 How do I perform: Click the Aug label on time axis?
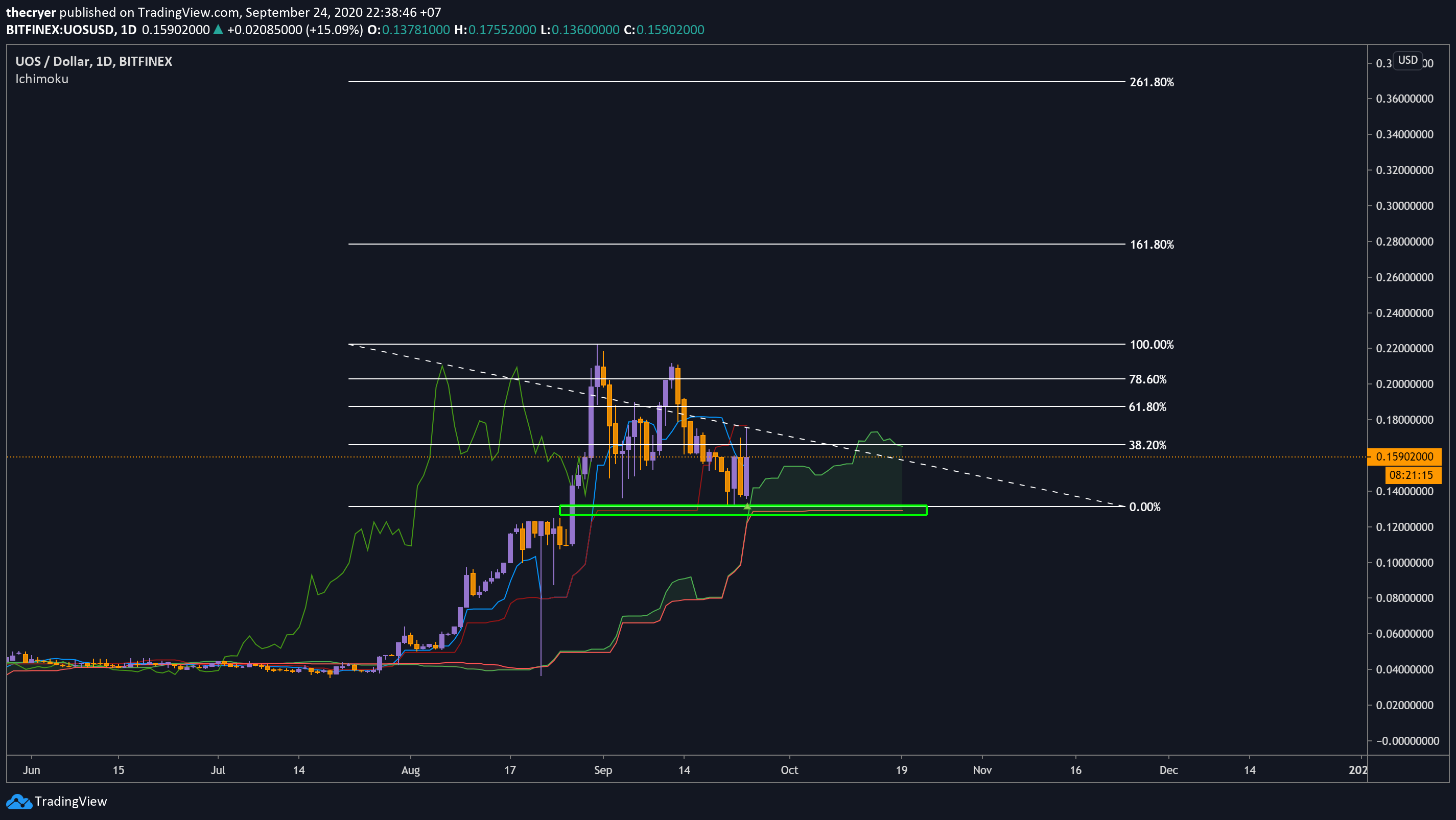[x=410, y=770]
